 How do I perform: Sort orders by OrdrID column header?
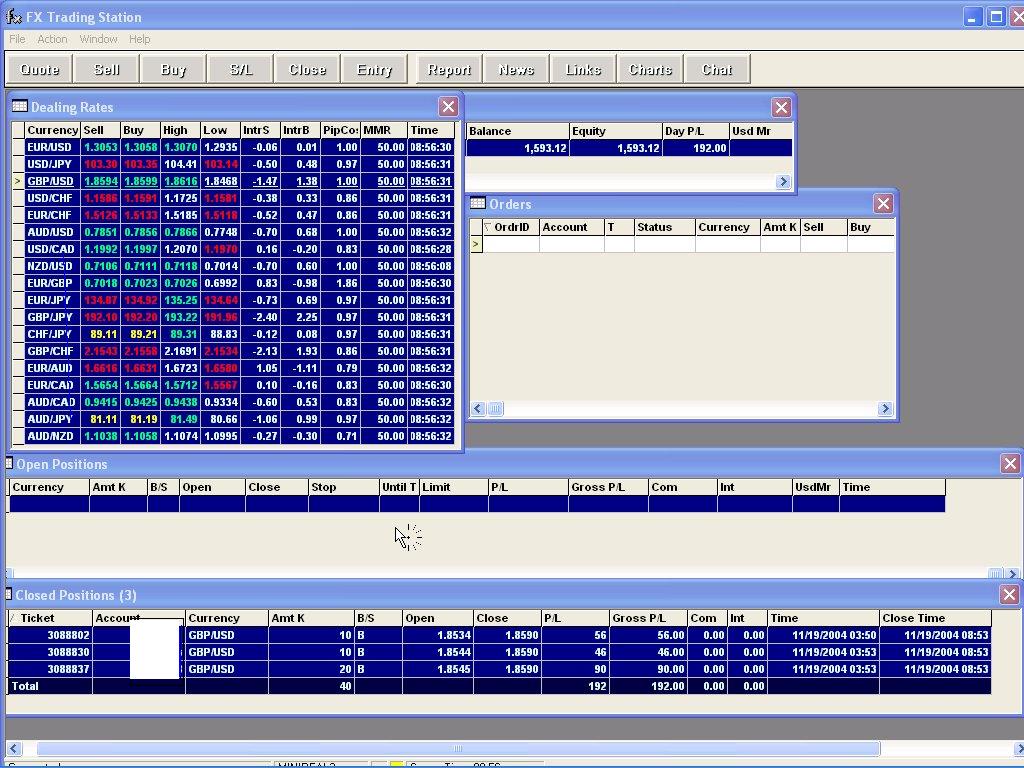[511, 227]
